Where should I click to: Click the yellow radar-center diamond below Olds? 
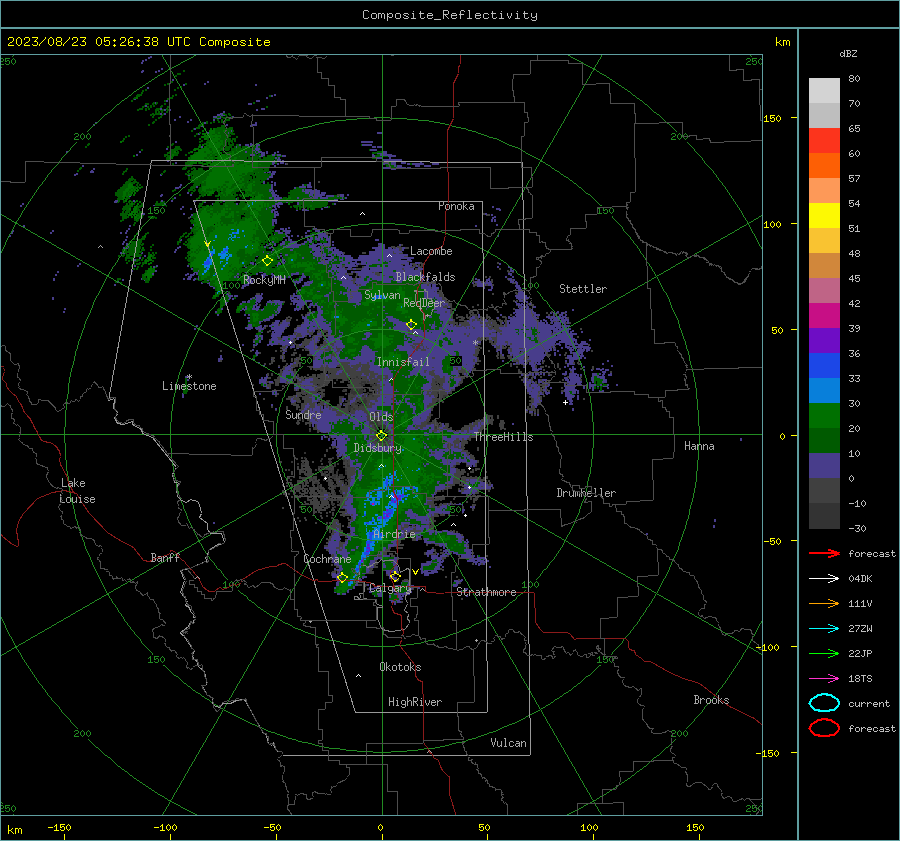[x=381, y=436]
